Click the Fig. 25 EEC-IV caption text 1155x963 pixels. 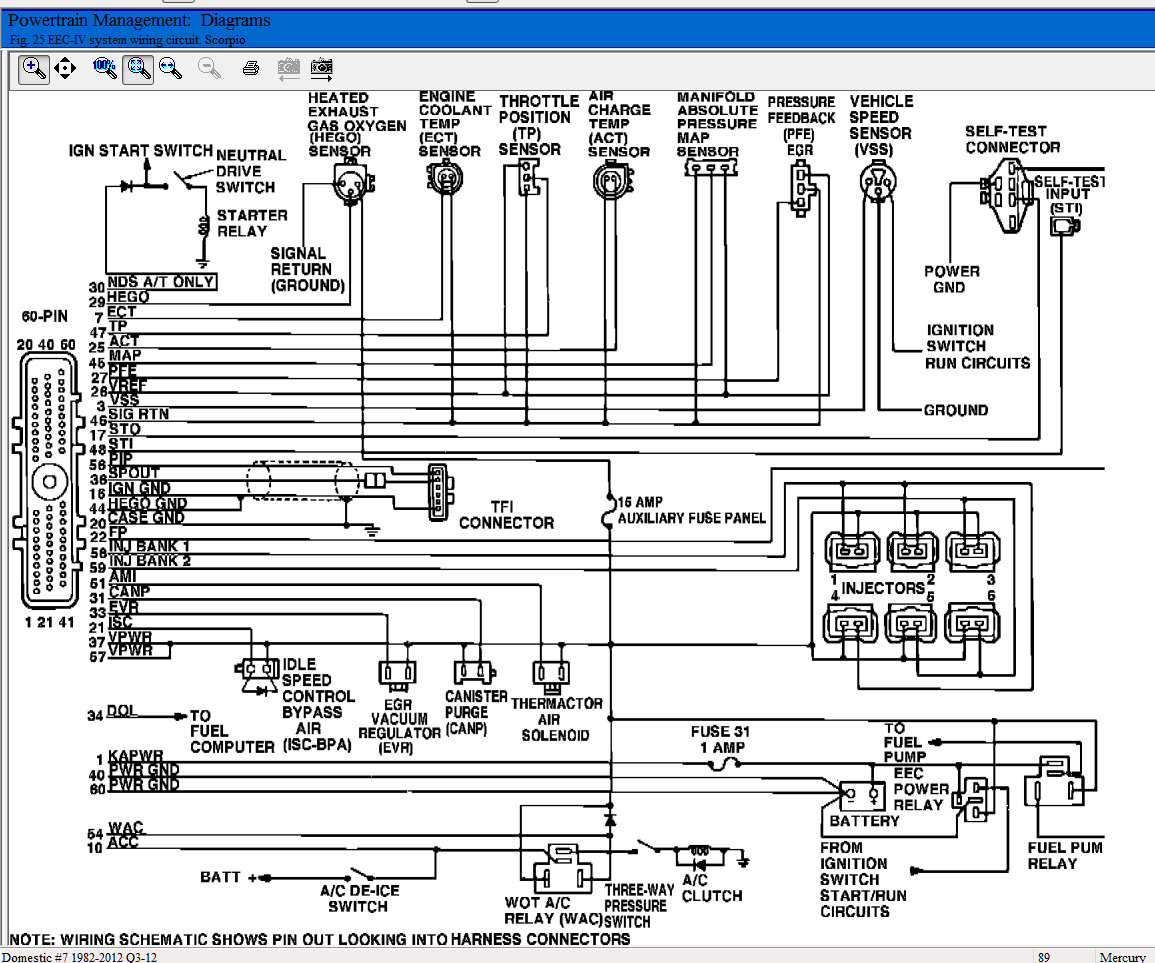click(x=126, y=39)
